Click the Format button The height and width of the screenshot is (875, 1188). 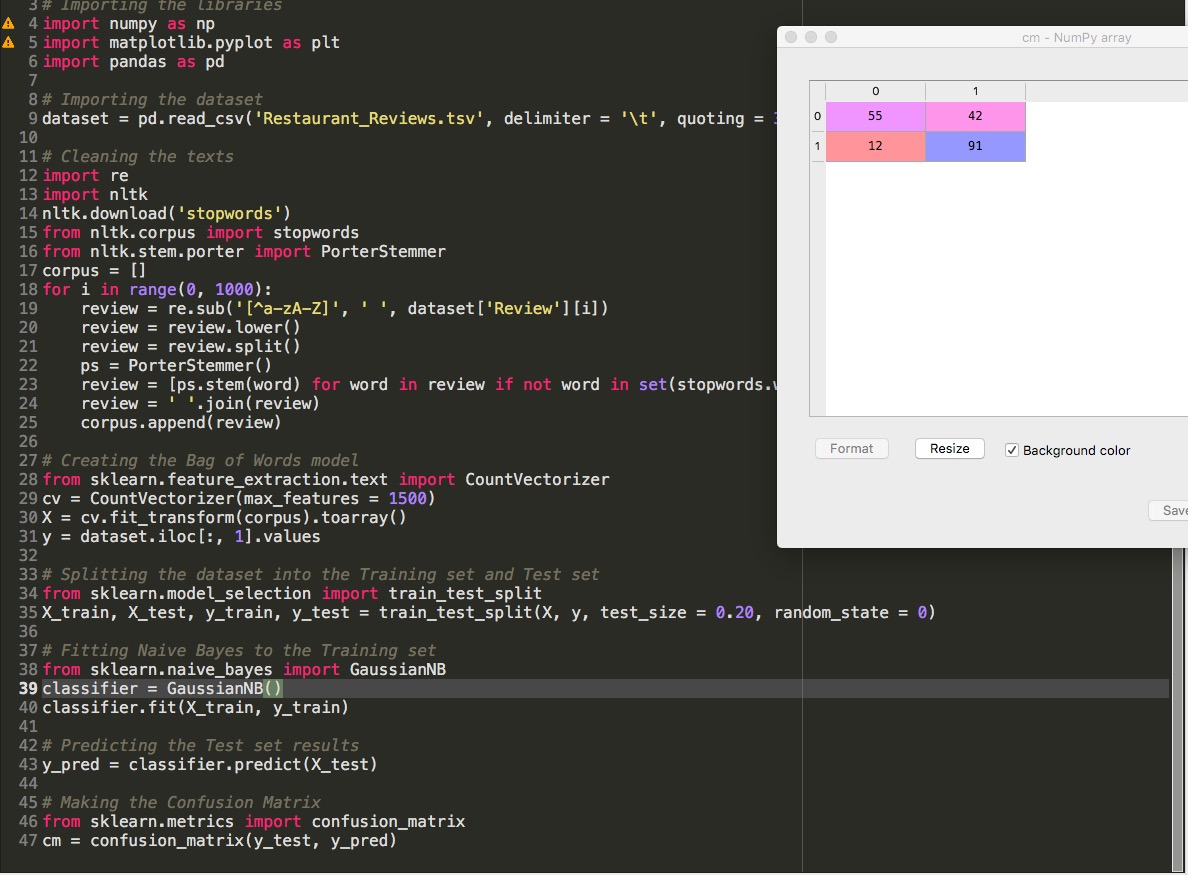point(851,449)
